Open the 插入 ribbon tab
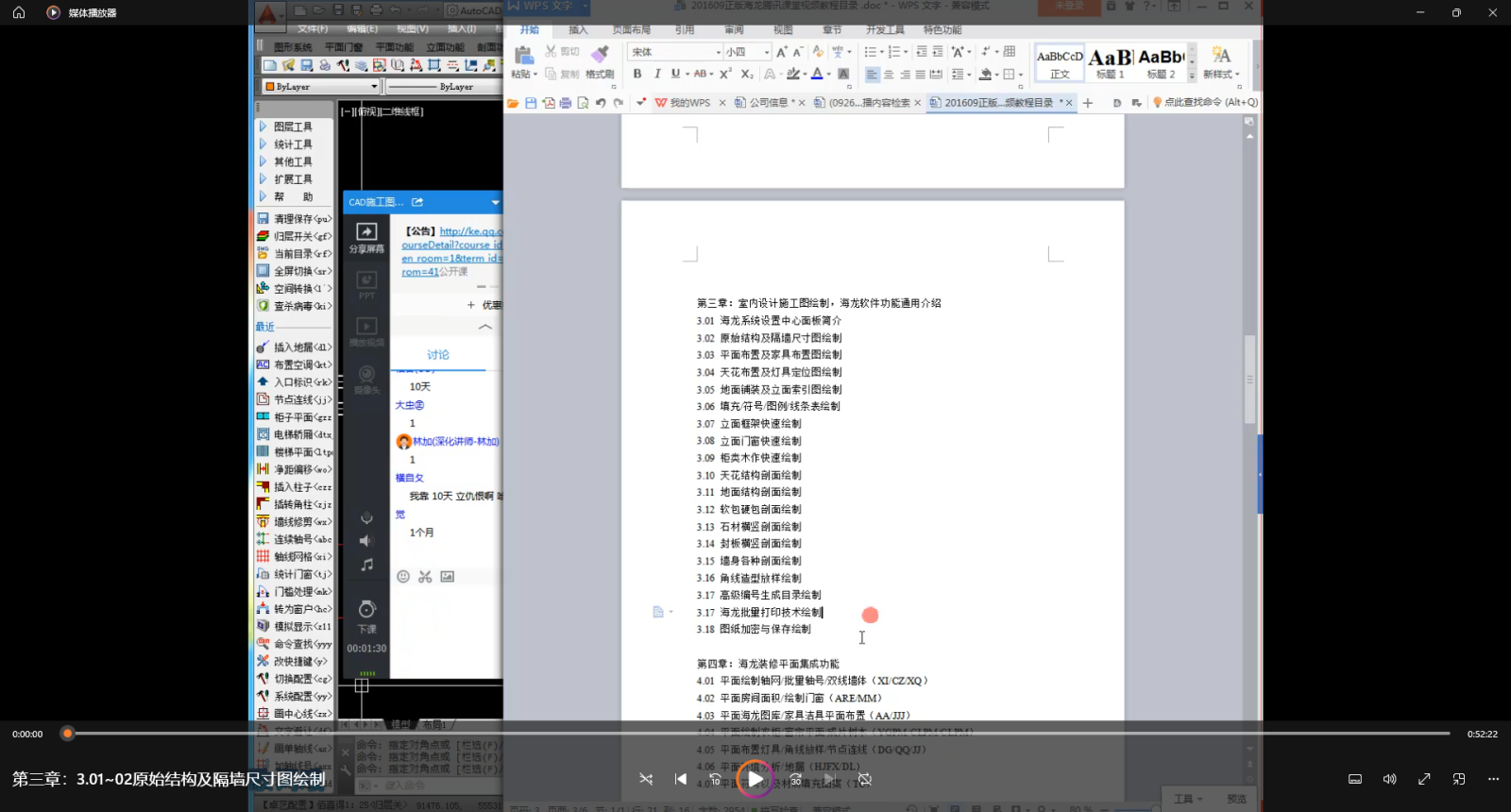Screen dimensions: 1511x812 (x=578, y=30)
